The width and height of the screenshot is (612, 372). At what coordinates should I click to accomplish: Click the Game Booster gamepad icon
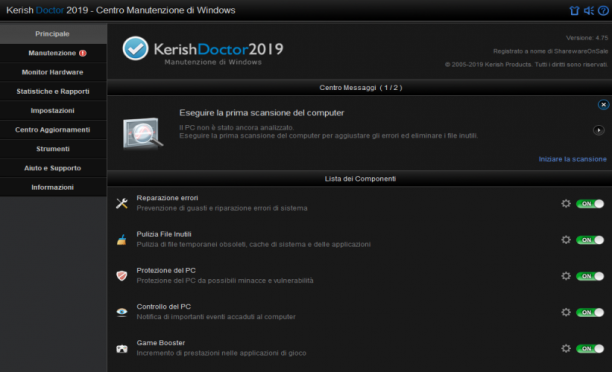122,349
